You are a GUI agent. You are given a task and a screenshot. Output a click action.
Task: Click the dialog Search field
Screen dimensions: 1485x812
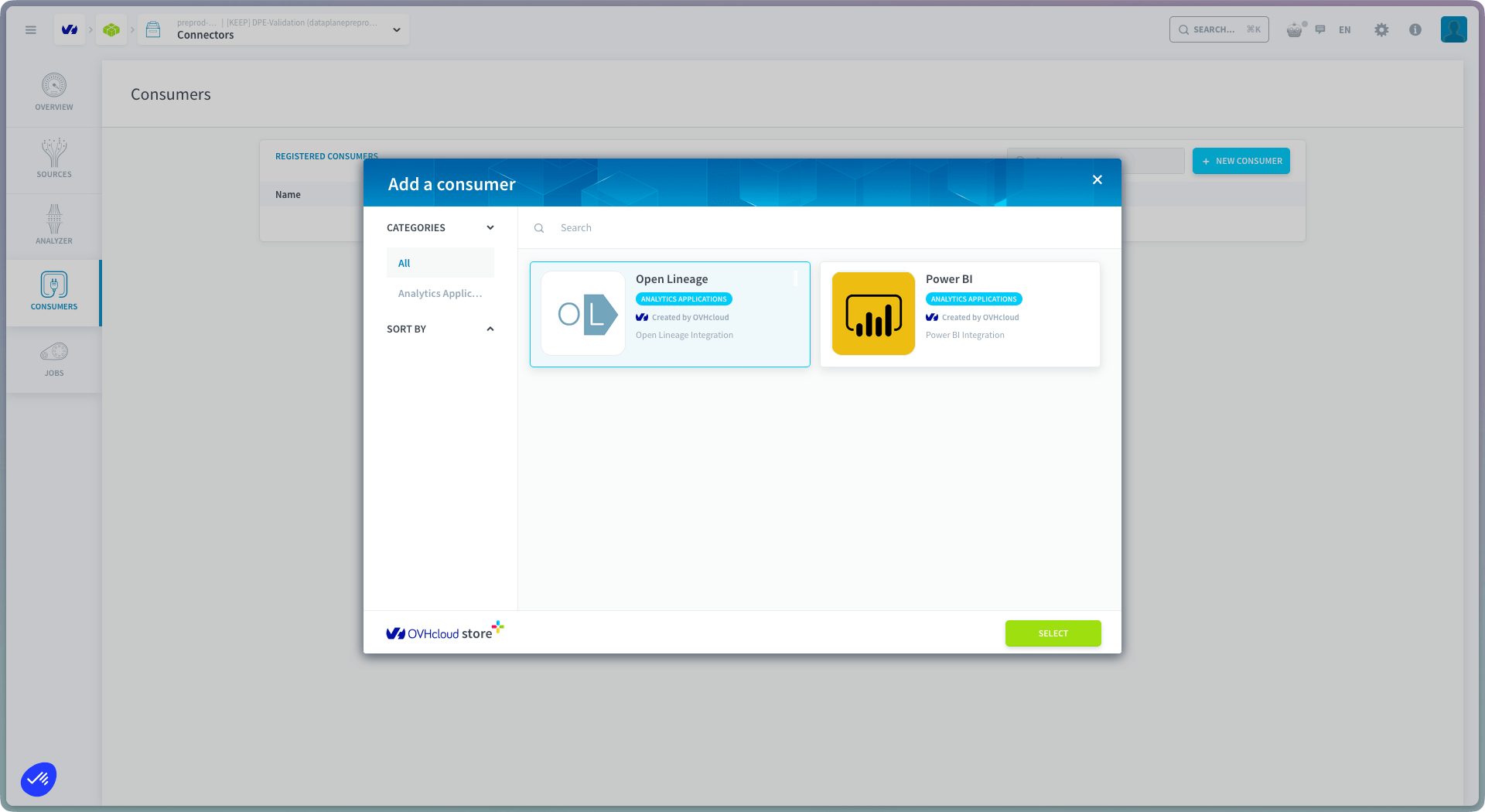tap(820, 228)
